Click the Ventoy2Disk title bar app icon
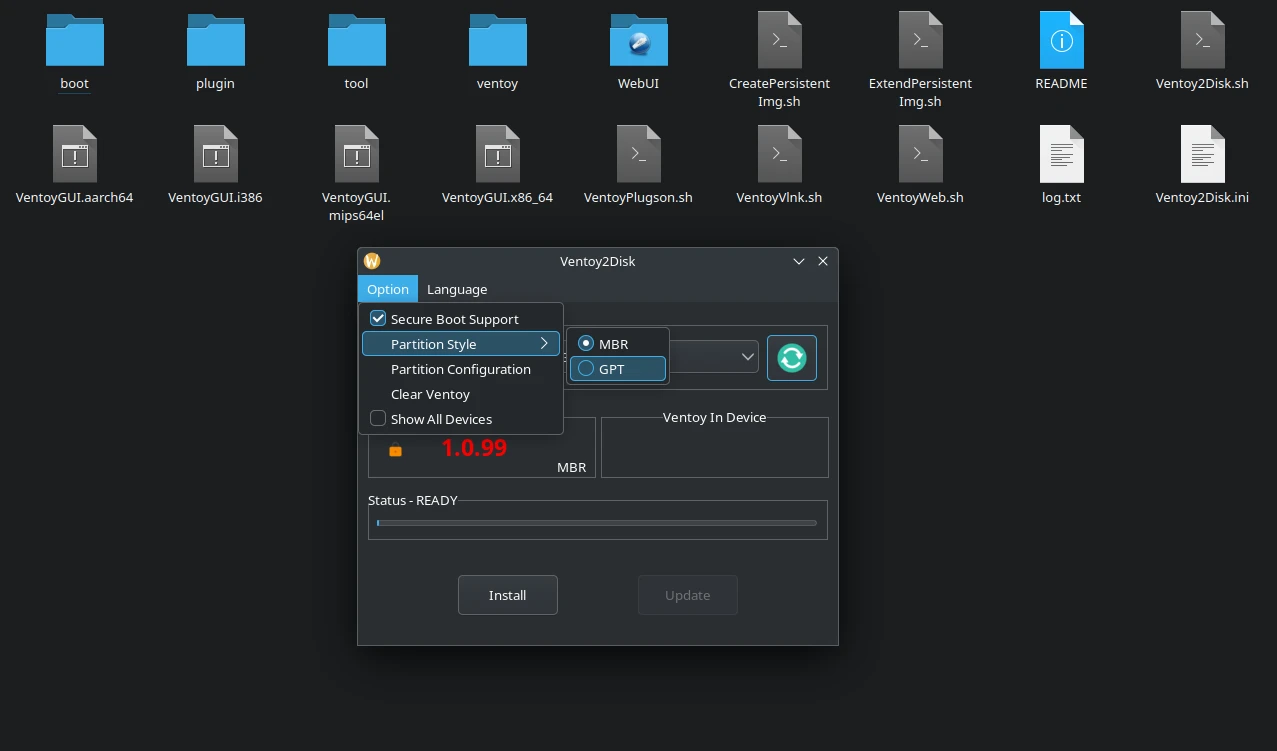Viewport: 1277px width, 751px height. 372,261
